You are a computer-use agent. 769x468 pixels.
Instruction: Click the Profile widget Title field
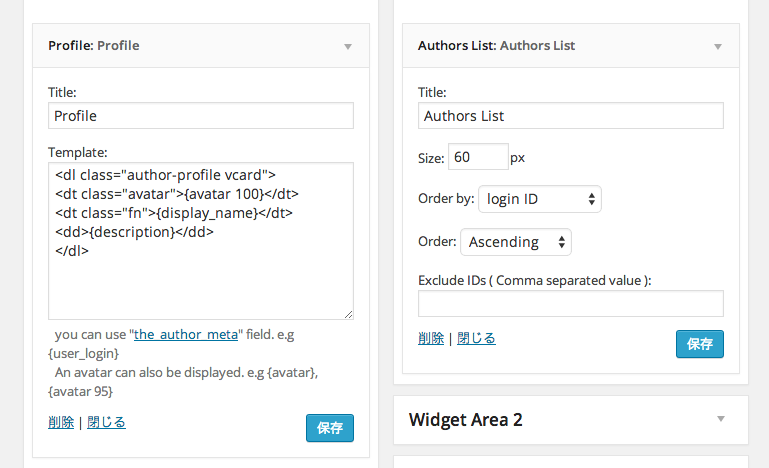(200, 116)
